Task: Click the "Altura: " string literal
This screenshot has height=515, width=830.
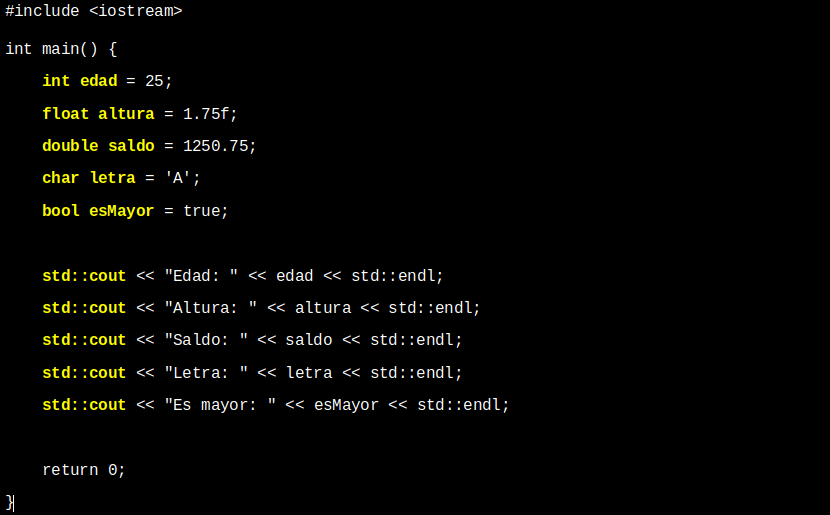Action: point(210,308)
